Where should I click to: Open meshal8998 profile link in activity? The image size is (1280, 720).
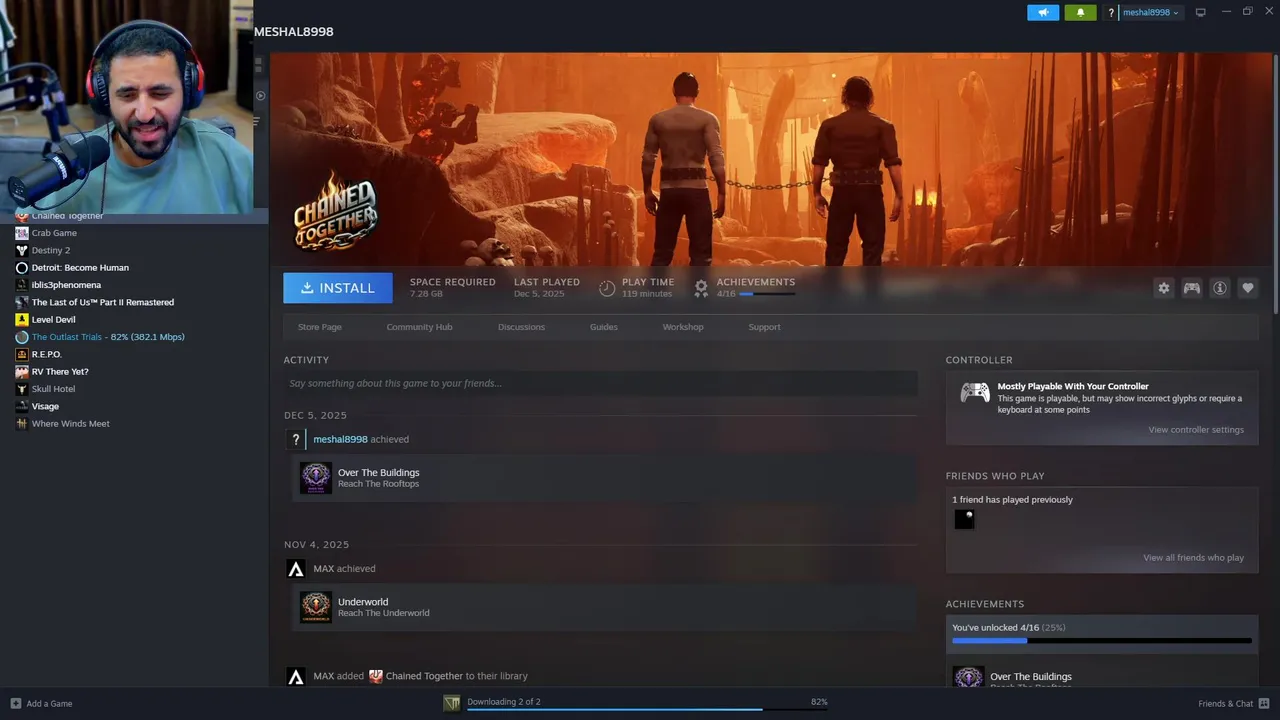point(340,439)
